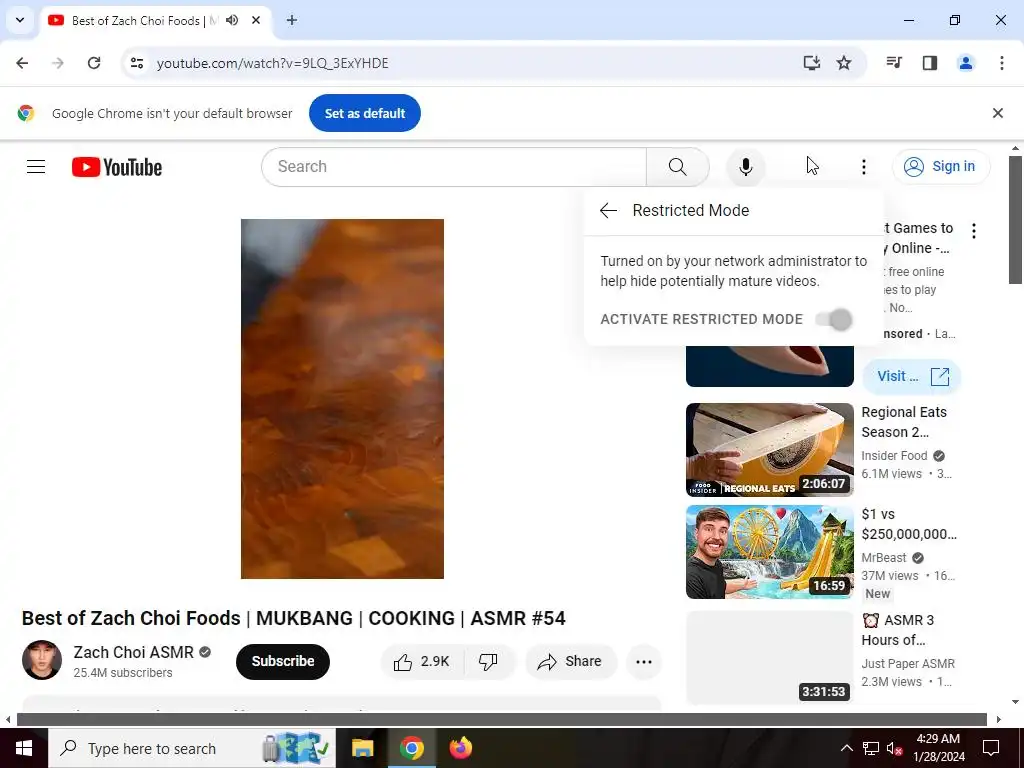Sign in to YouTube
This screenshot has height=768, width=1024.
pos(940,167)
